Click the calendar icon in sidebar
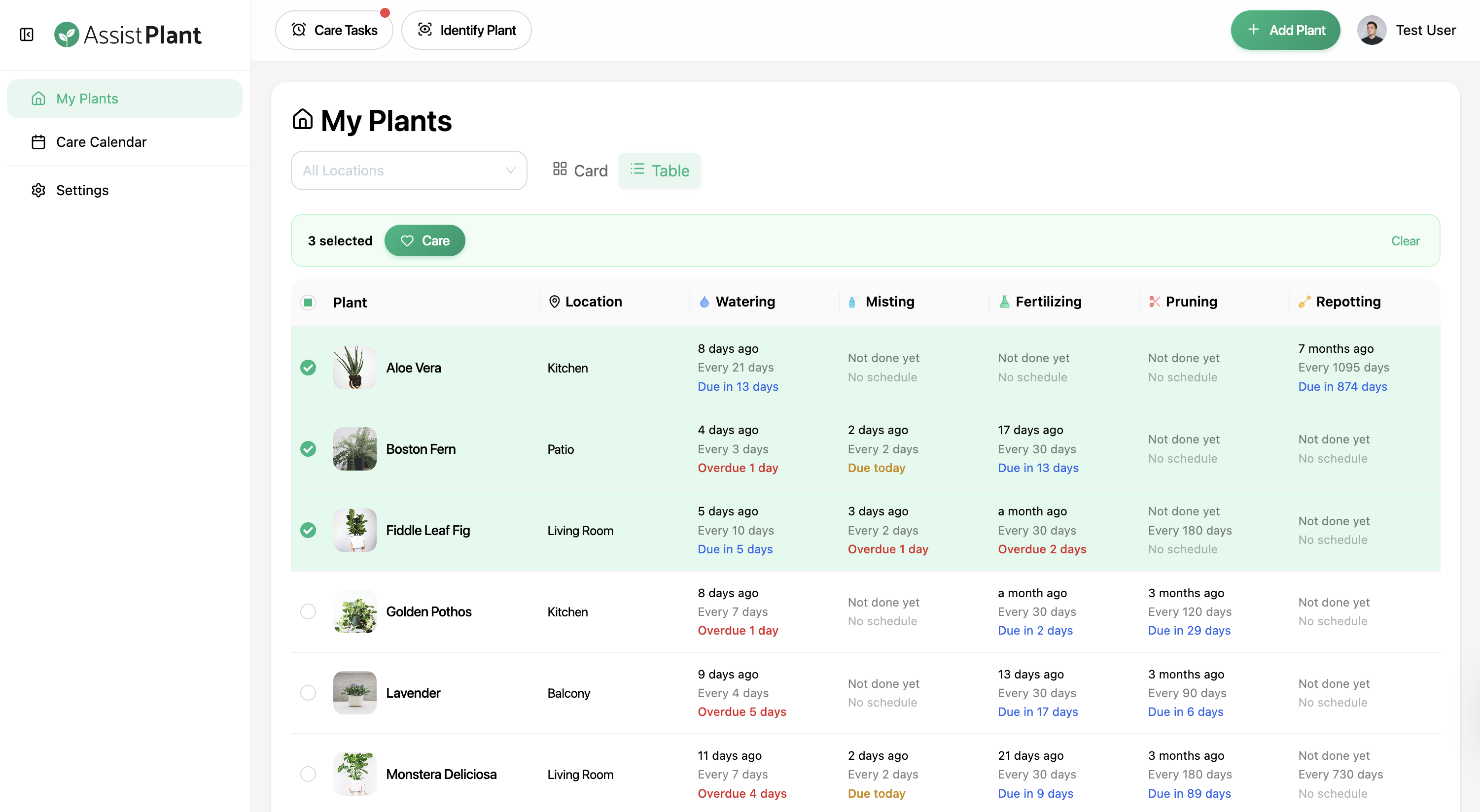 pos(38,142)
